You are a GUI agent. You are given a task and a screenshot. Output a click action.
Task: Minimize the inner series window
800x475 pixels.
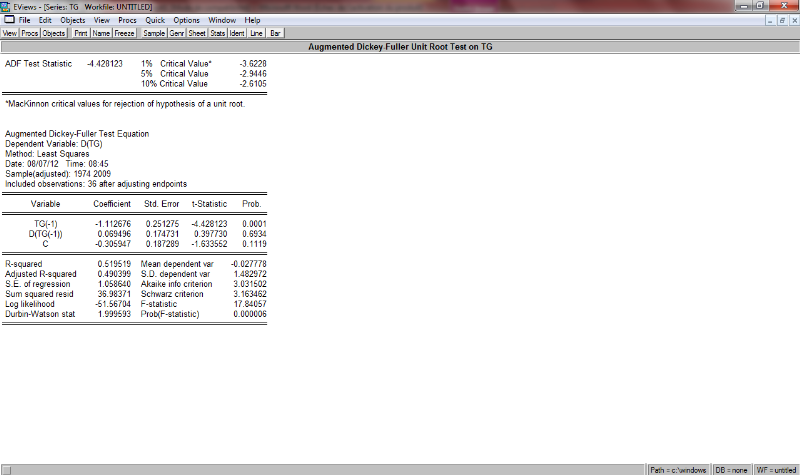[x=770, y=20]
